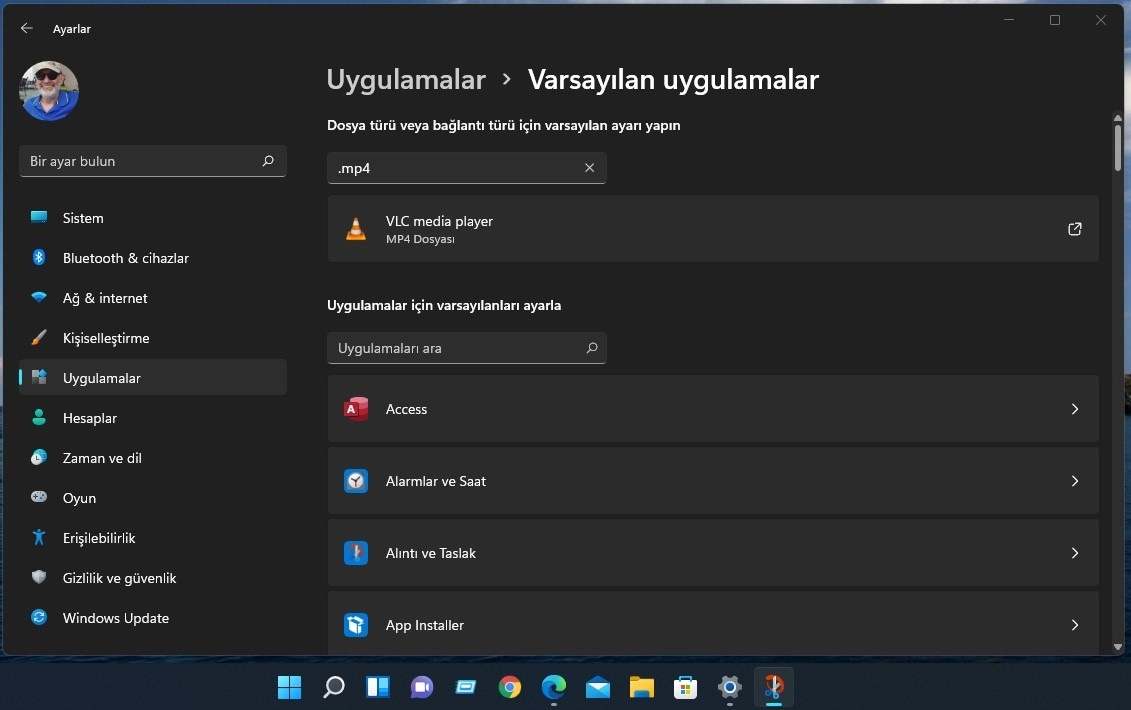
Task: Click the Uygulamalar breadcrumb link
Action: (406, 79)
